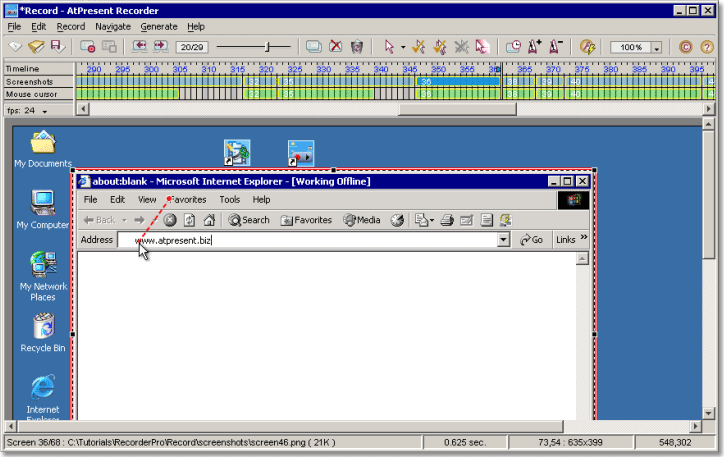Click the timeline horizontal scrollbar thumb
The image size is (724, 457).
[458, 109]
